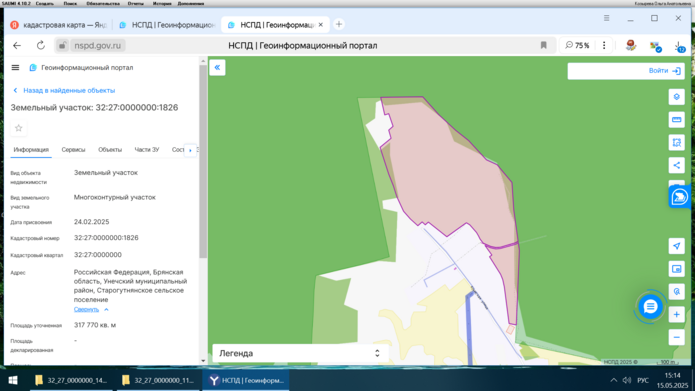Image resolution: width=695 pixels, height=391 pixels.
Task: Open the Части ЗУ tab
Action: (147, 150)
